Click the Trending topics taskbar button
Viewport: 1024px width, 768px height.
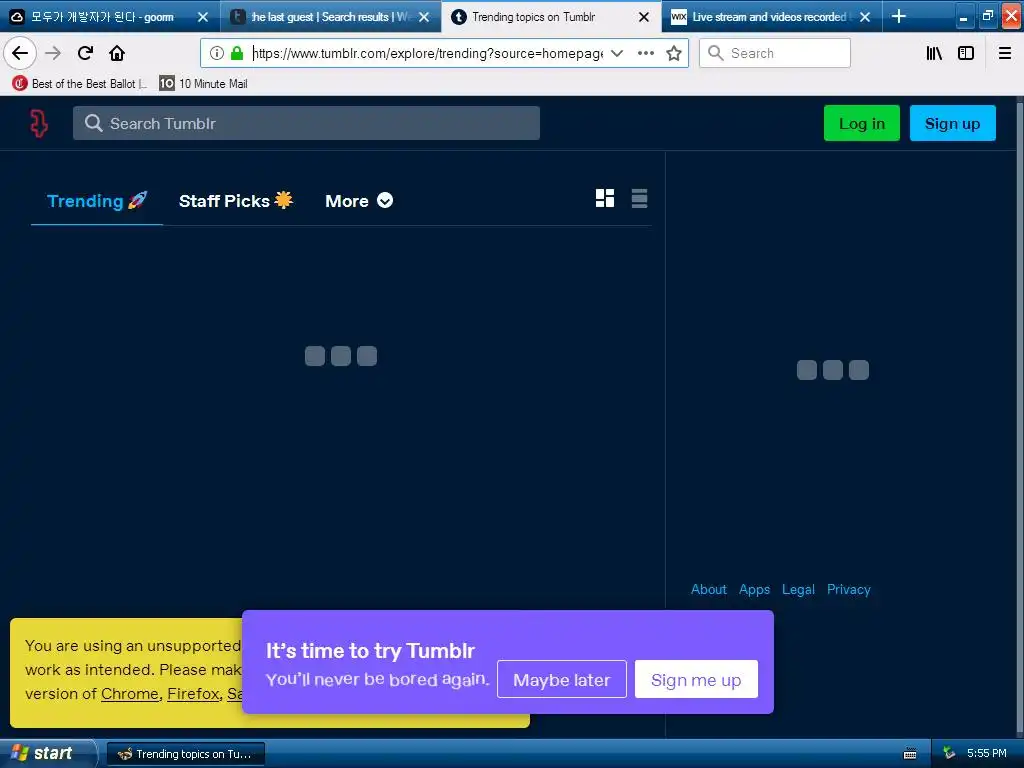185,754
